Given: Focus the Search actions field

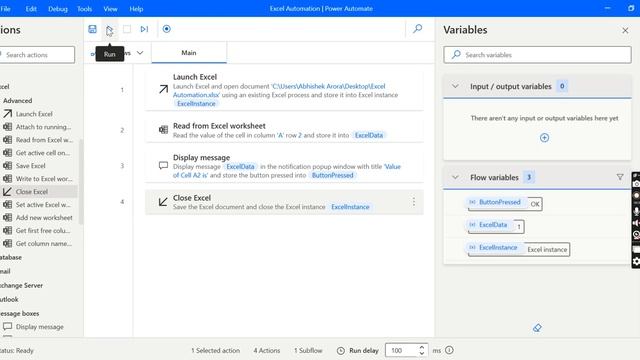Looking at the screenshot, I should pyautogui.click(x=37, y=55).
